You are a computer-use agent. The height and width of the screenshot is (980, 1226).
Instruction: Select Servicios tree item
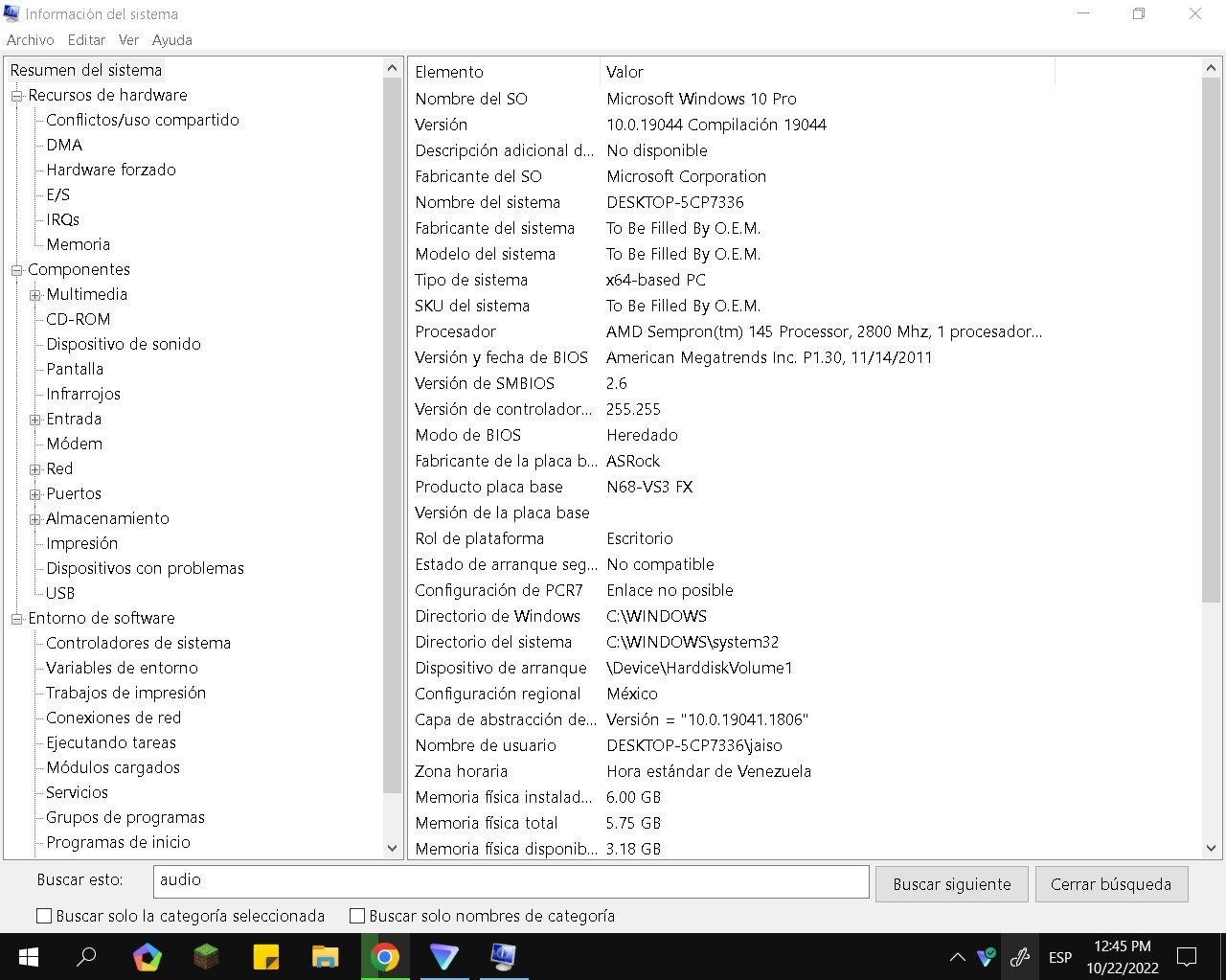tap(77, 792)
